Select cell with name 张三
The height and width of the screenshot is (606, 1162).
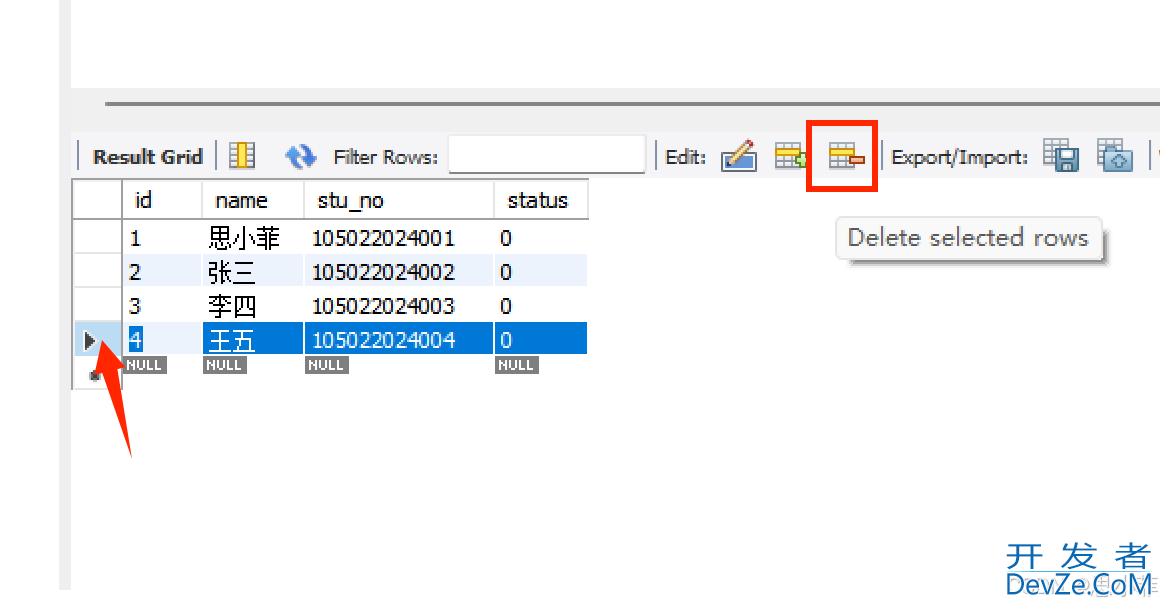(253, 272)
